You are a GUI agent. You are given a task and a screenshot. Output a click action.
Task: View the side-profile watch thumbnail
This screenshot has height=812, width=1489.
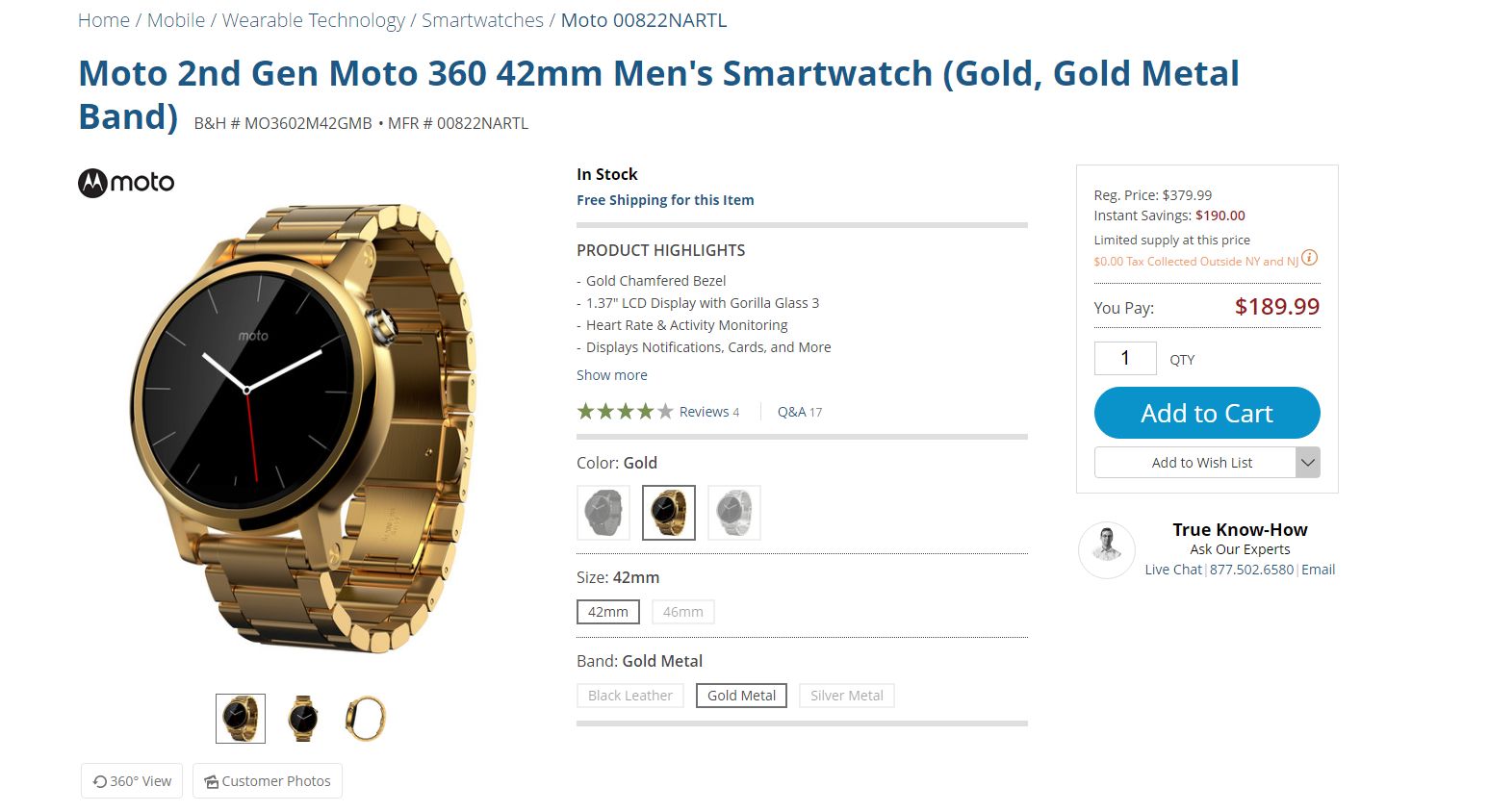click(365, 719)
